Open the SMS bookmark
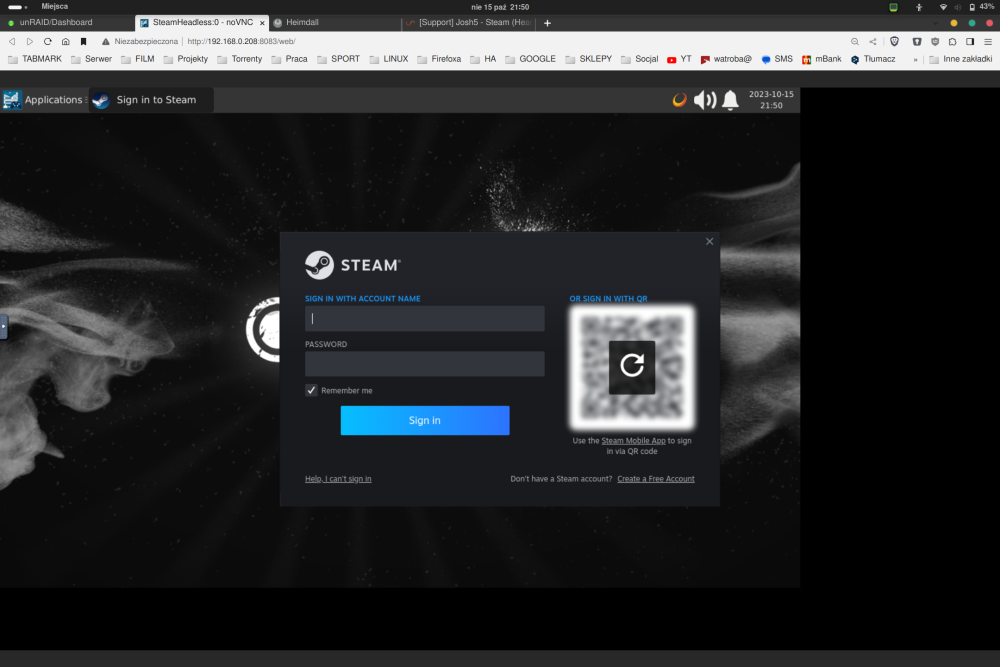The height and width of the screenshot is (667, 1000). pyautogui.click(x=777, y=59)
